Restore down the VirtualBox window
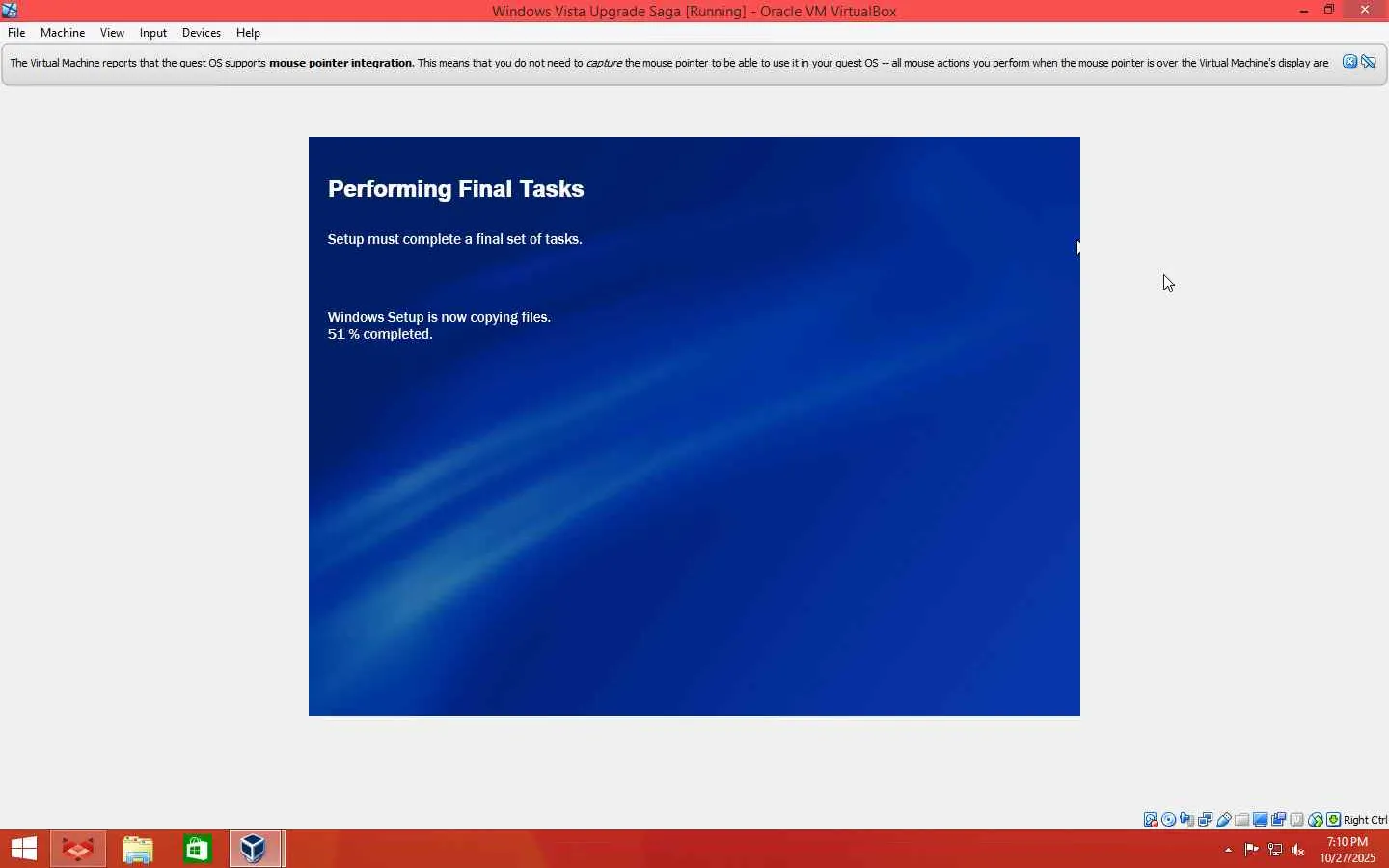Image resolution: width=1389 pixels, height=868 pixels. point(1329,11)
